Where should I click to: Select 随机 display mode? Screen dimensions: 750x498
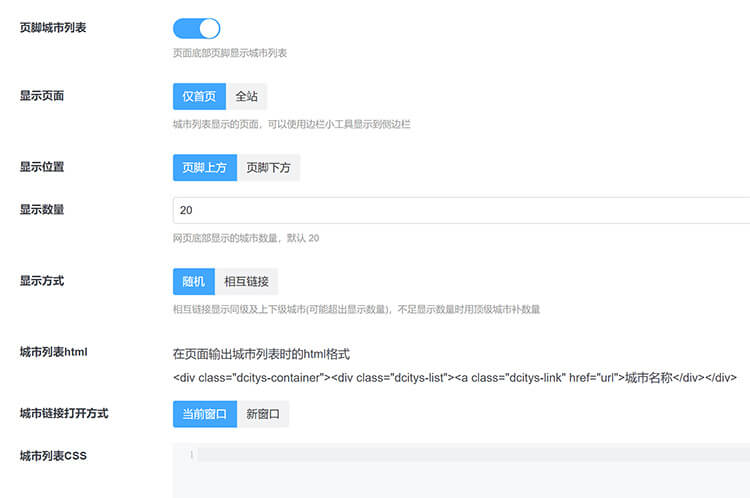pyautogui.click(x=193, y=281)
